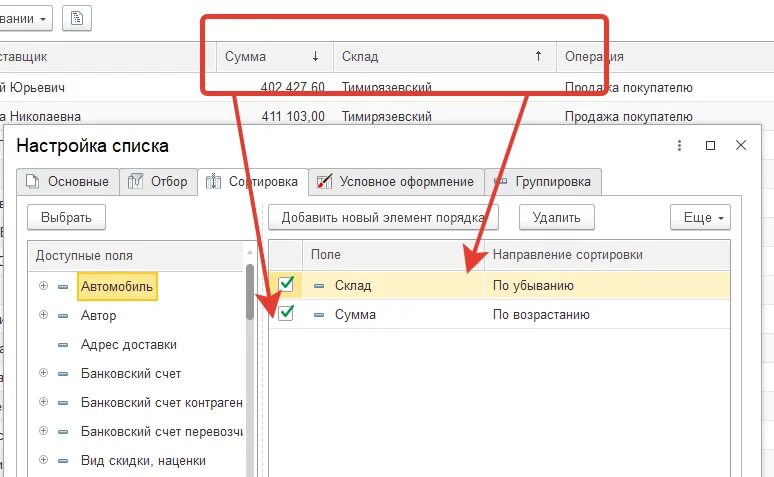Click the Адрес доставки field icon
Screen dimensions: 774x477
[x=63, y=345]
